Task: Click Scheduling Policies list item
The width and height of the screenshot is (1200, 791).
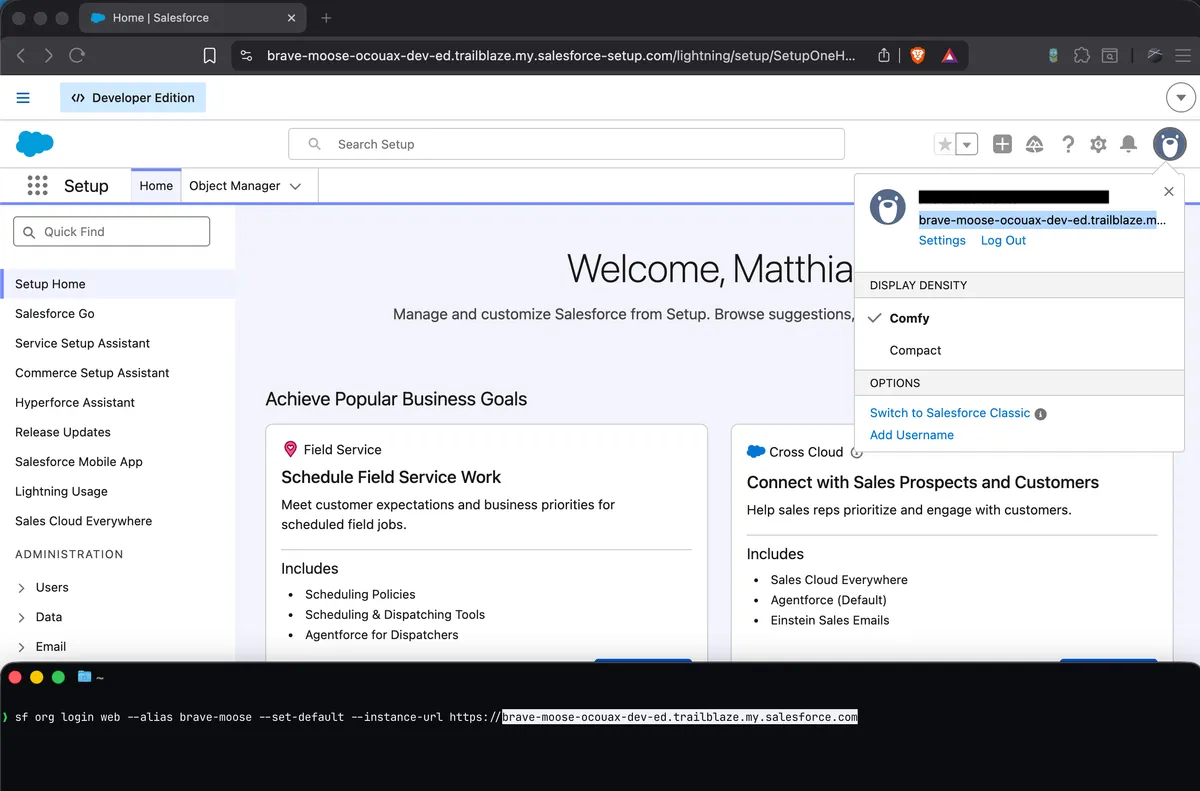Action: click(360, 594)
